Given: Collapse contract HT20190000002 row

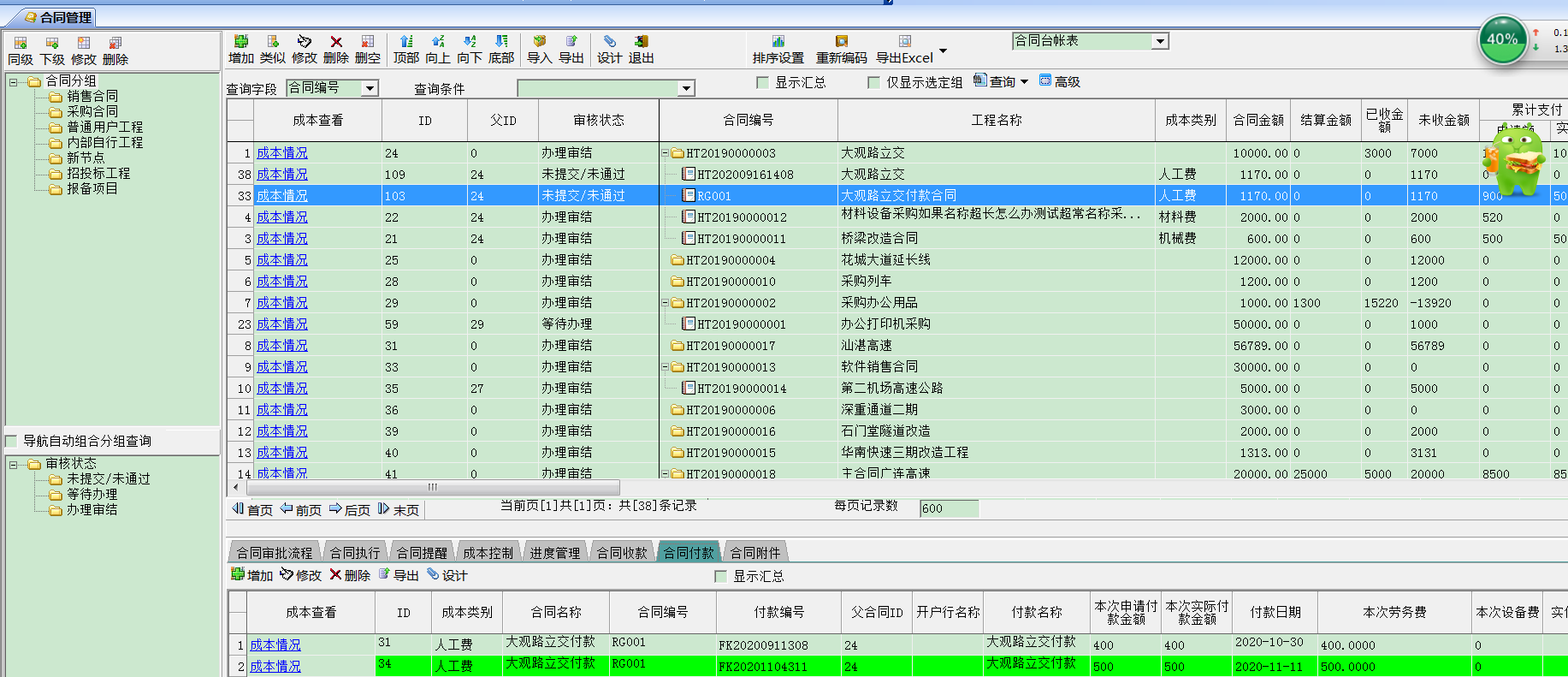Looking at the screenshot, I should pyautogui.click(x=665, y=303).
